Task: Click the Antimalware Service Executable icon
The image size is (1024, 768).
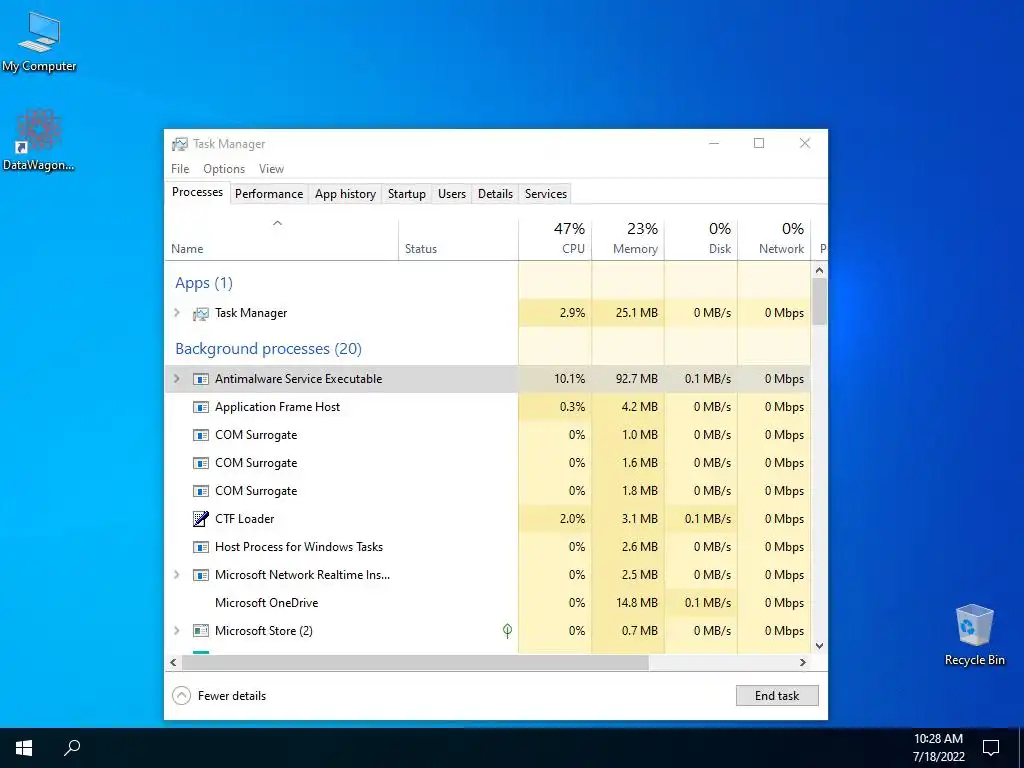Action: pyautogui.click(x=200, y=379)
